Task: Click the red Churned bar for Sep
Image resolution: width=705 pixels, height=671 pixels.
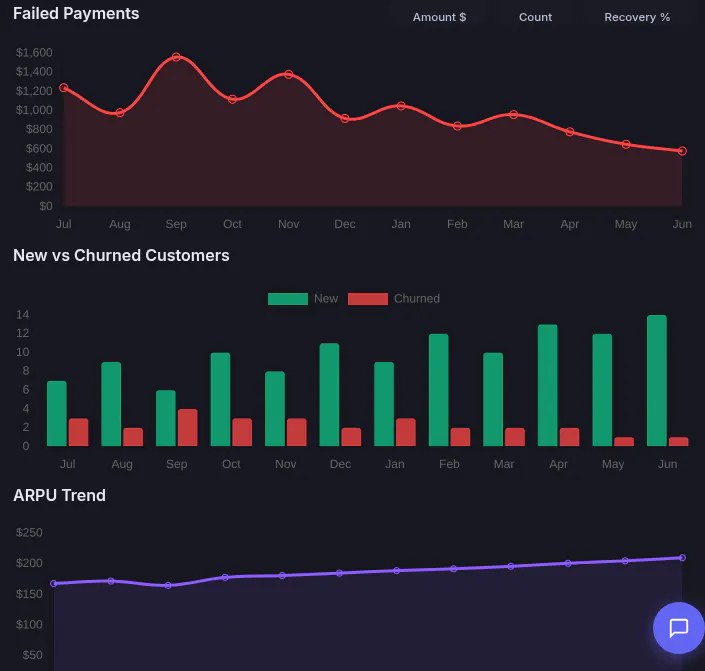Action: tap(187, 428)
